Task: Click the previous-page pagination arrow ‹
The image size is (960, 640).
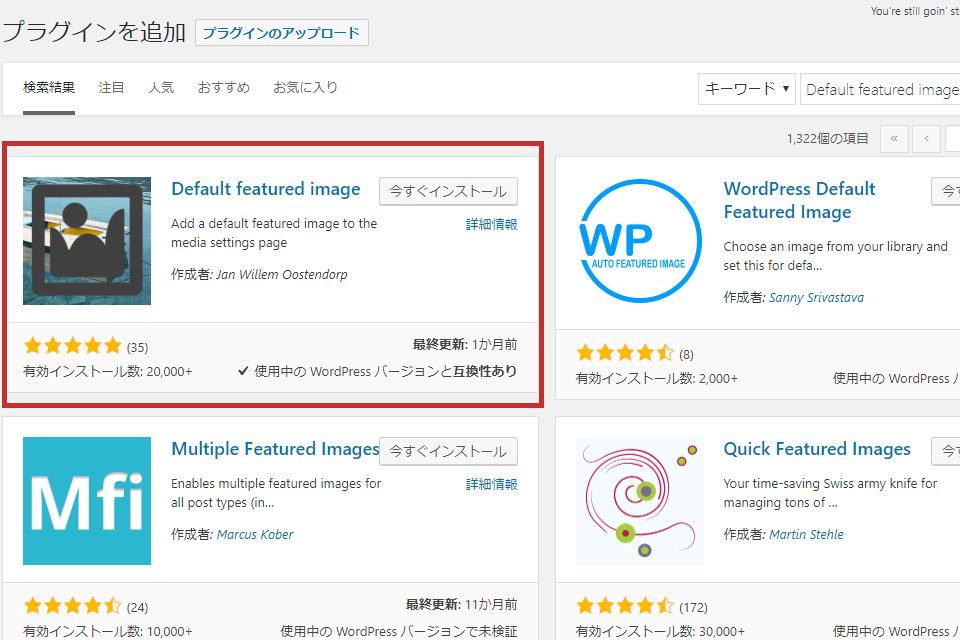Action: [x=927, y=139]
